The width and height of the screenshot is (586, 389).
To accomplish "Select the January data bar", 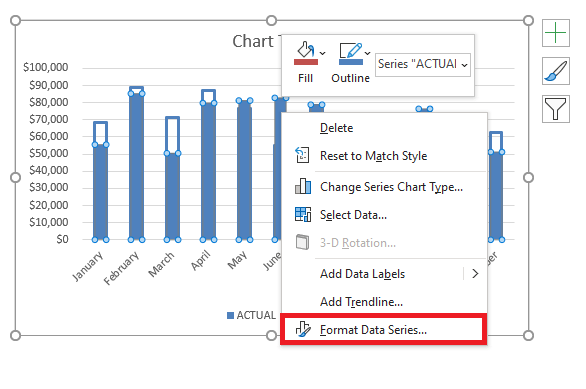I will [x=101, y=192].
